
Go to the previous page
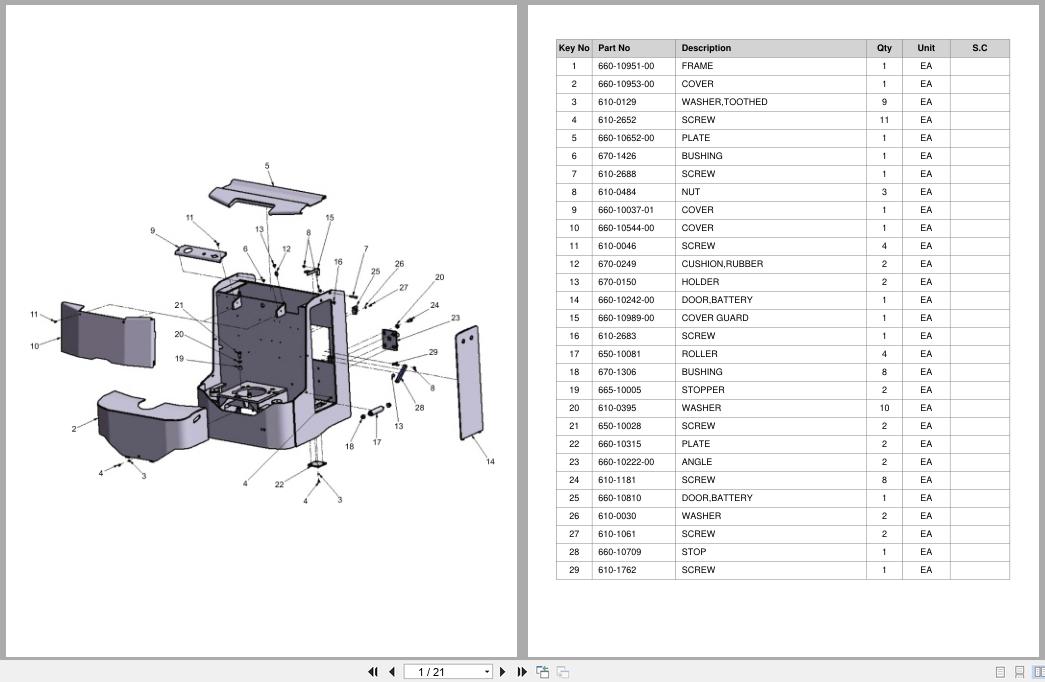392,672
